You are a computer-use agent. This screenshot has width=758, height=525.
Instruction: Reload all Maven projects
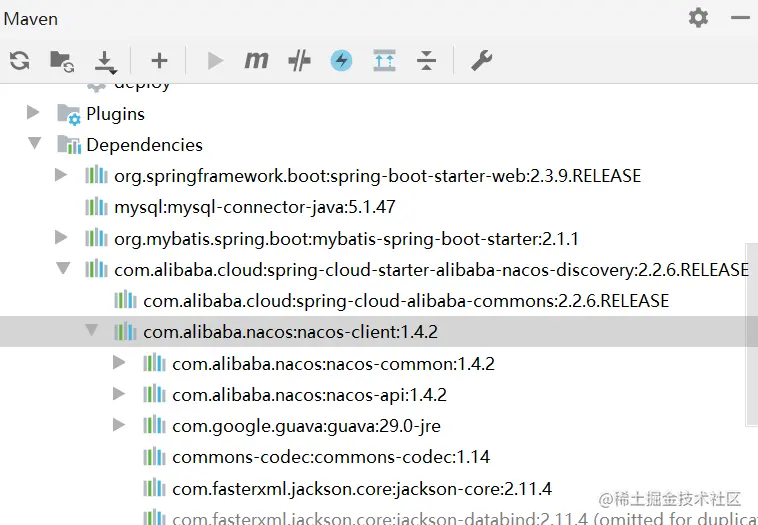[19, 61]
